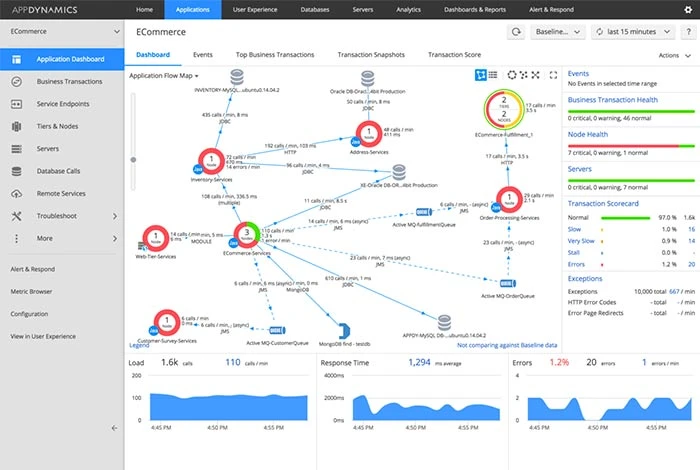Select the ECommerce-Services tier node

[246, 235]
